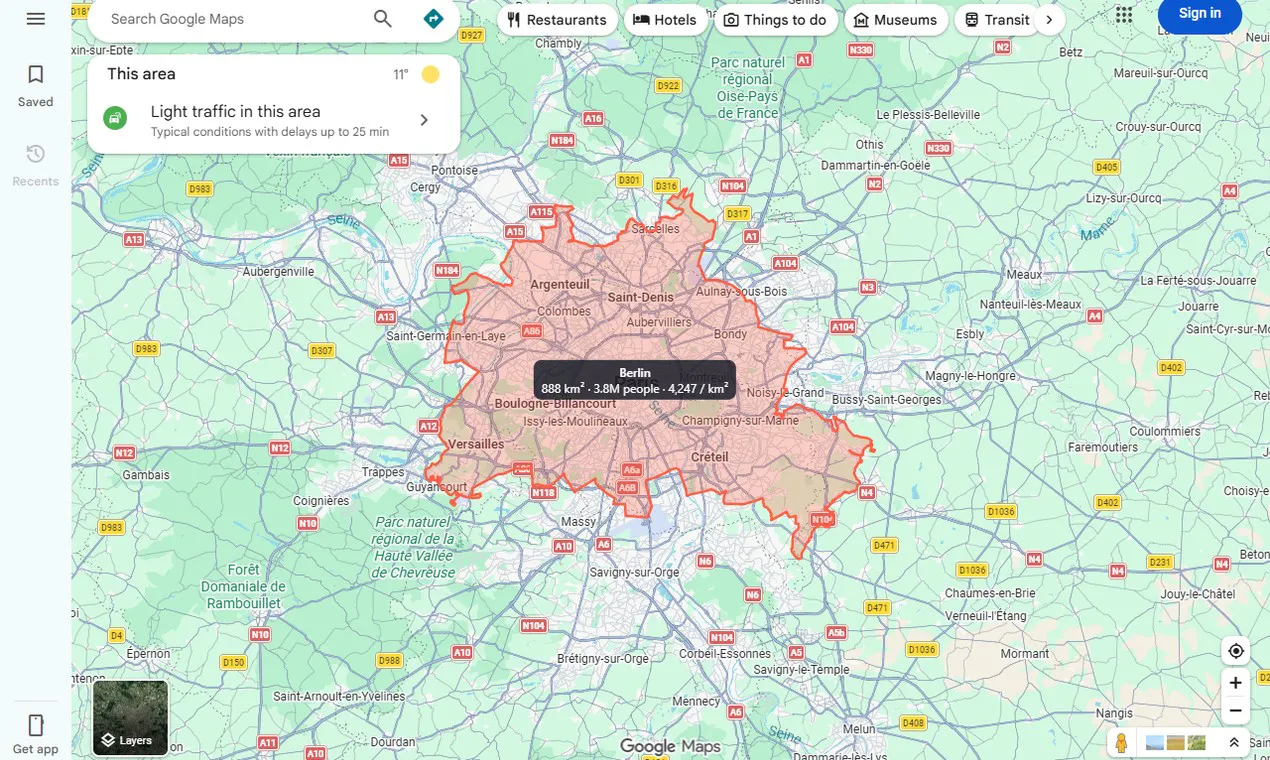This screenshot has width=1270, height=760.
Task: Open the Recents panel
Action: point(36,165)
